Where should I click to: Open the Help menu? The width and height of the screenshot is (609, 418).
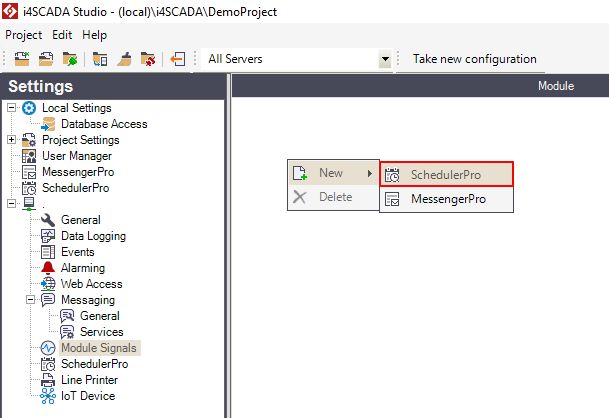pyautogui.click(x=94, y=35)
